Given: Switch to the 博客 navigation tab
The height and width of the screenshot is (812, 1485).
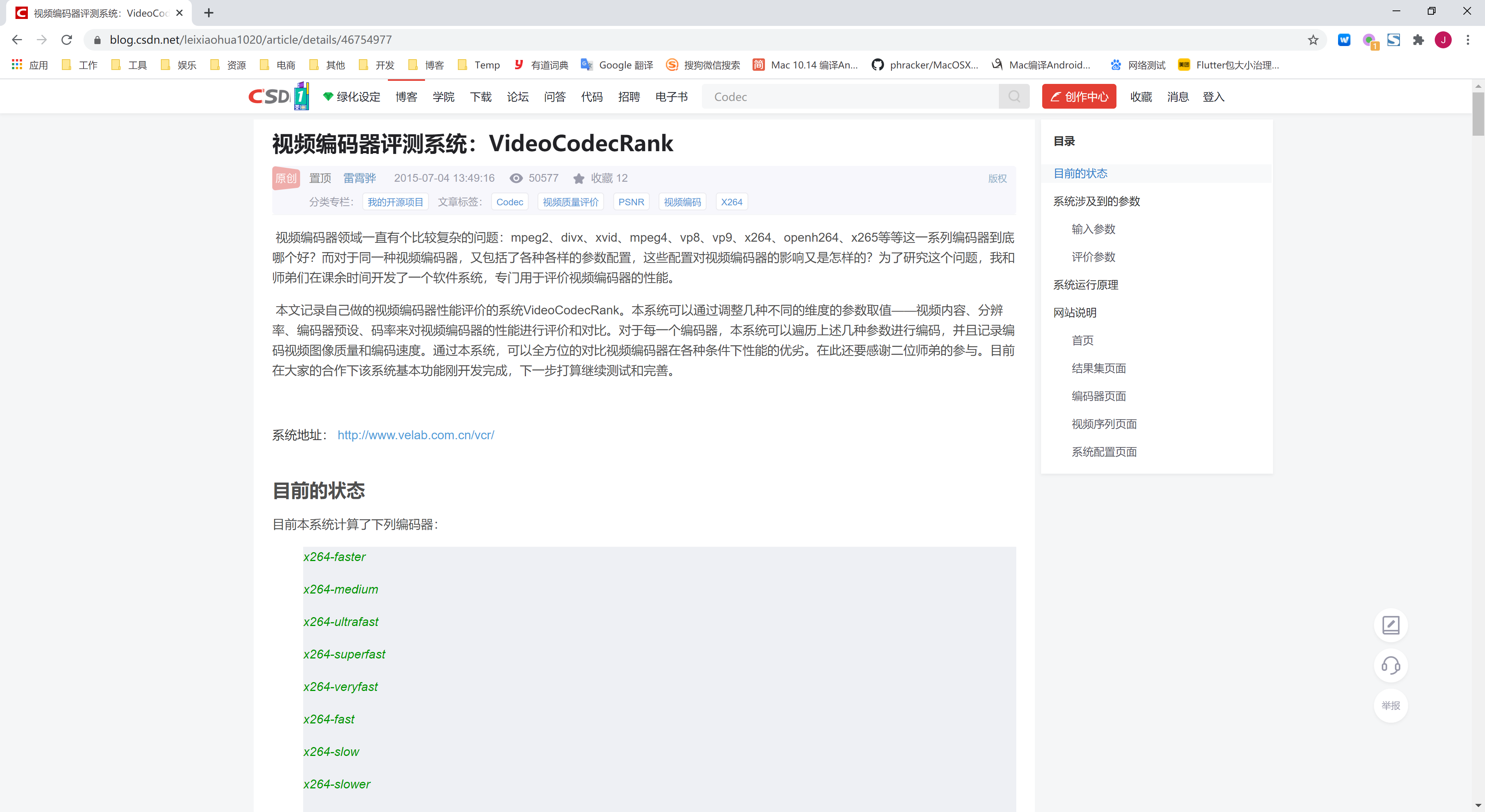Looking at the screenshot, I should click(406, 96).
